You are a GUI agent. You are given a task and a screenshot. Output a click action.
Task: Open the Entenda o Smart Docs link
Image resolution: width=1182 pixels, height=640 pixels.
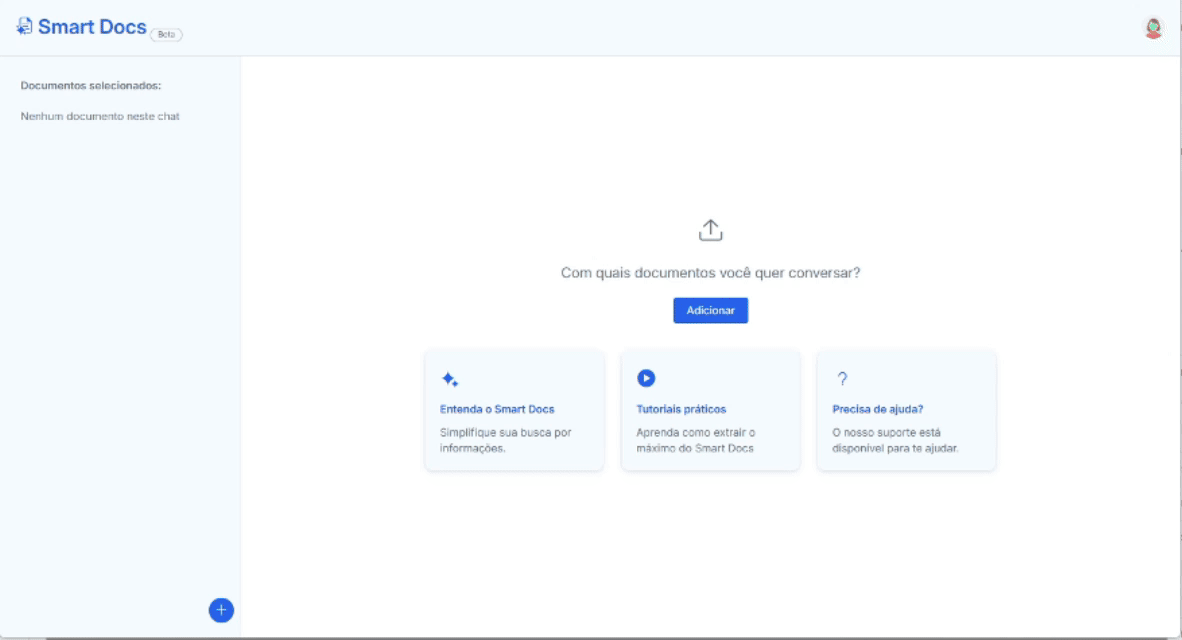(x=497, y=409)
